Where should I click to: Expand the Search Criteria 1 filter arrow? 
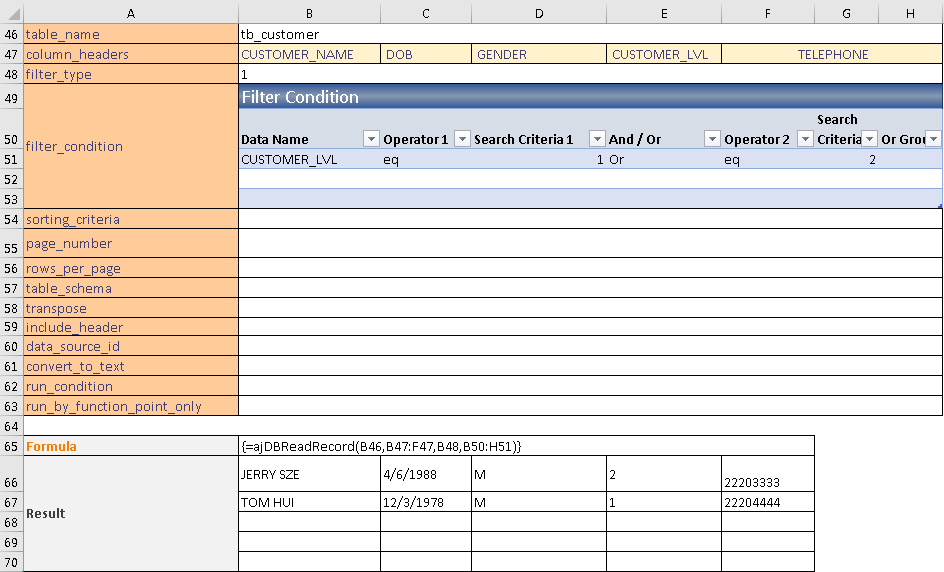(597, 139)
